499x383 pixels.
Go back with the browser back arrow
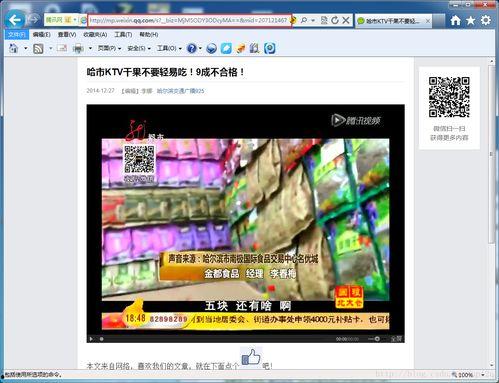pos(15,20)
